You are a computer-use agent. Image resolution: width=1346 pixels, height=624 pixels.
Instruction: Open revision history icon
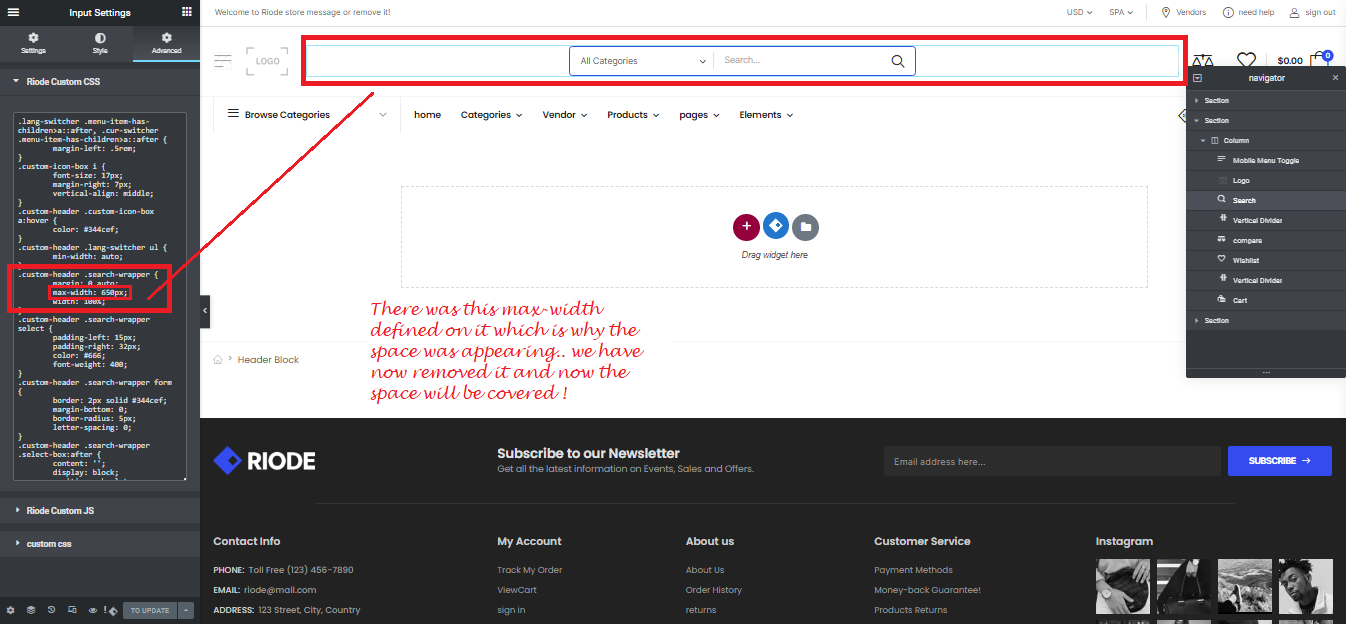coord(51,610)
